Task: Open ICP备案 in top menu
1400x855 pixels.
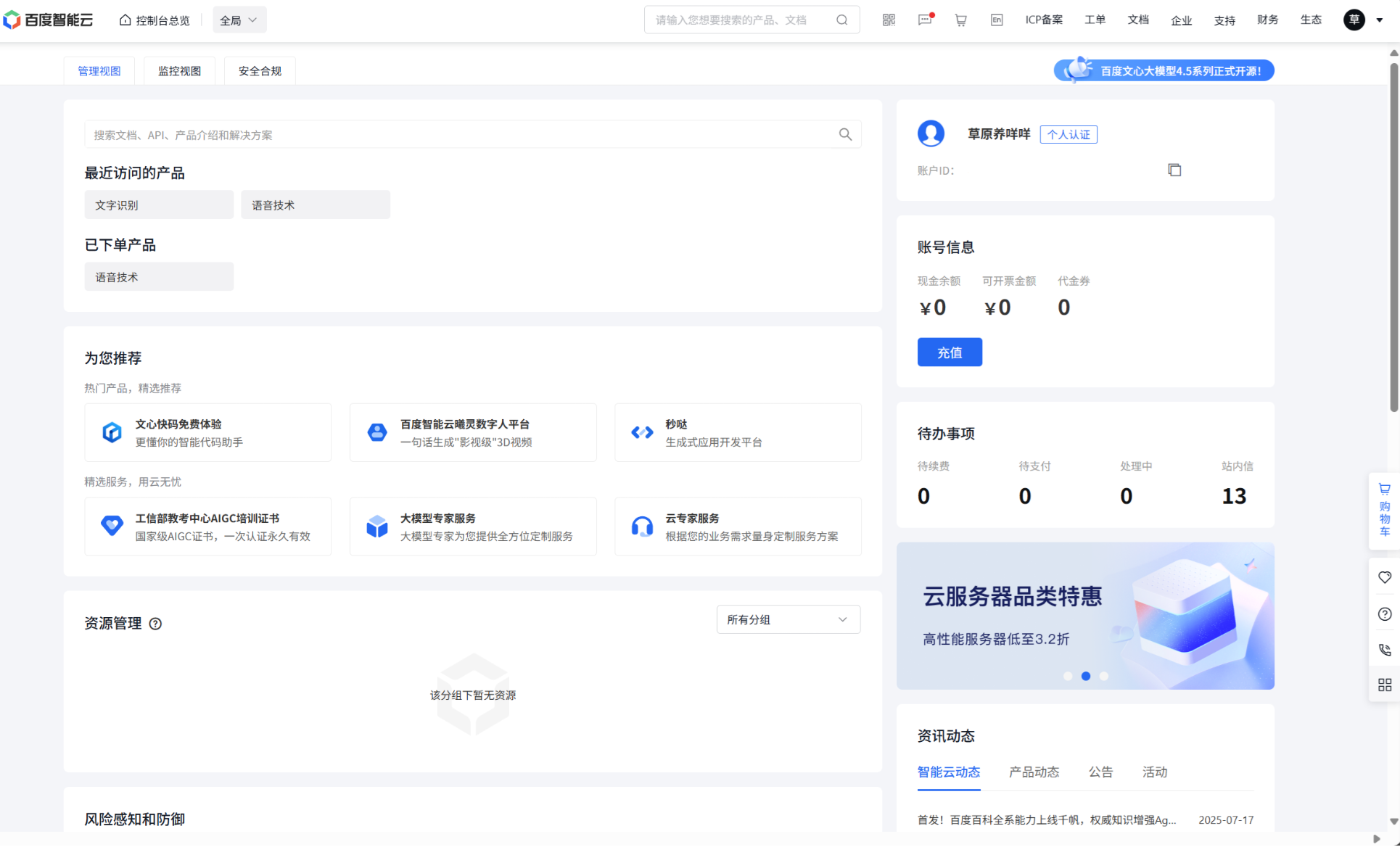Action: 1044,20
